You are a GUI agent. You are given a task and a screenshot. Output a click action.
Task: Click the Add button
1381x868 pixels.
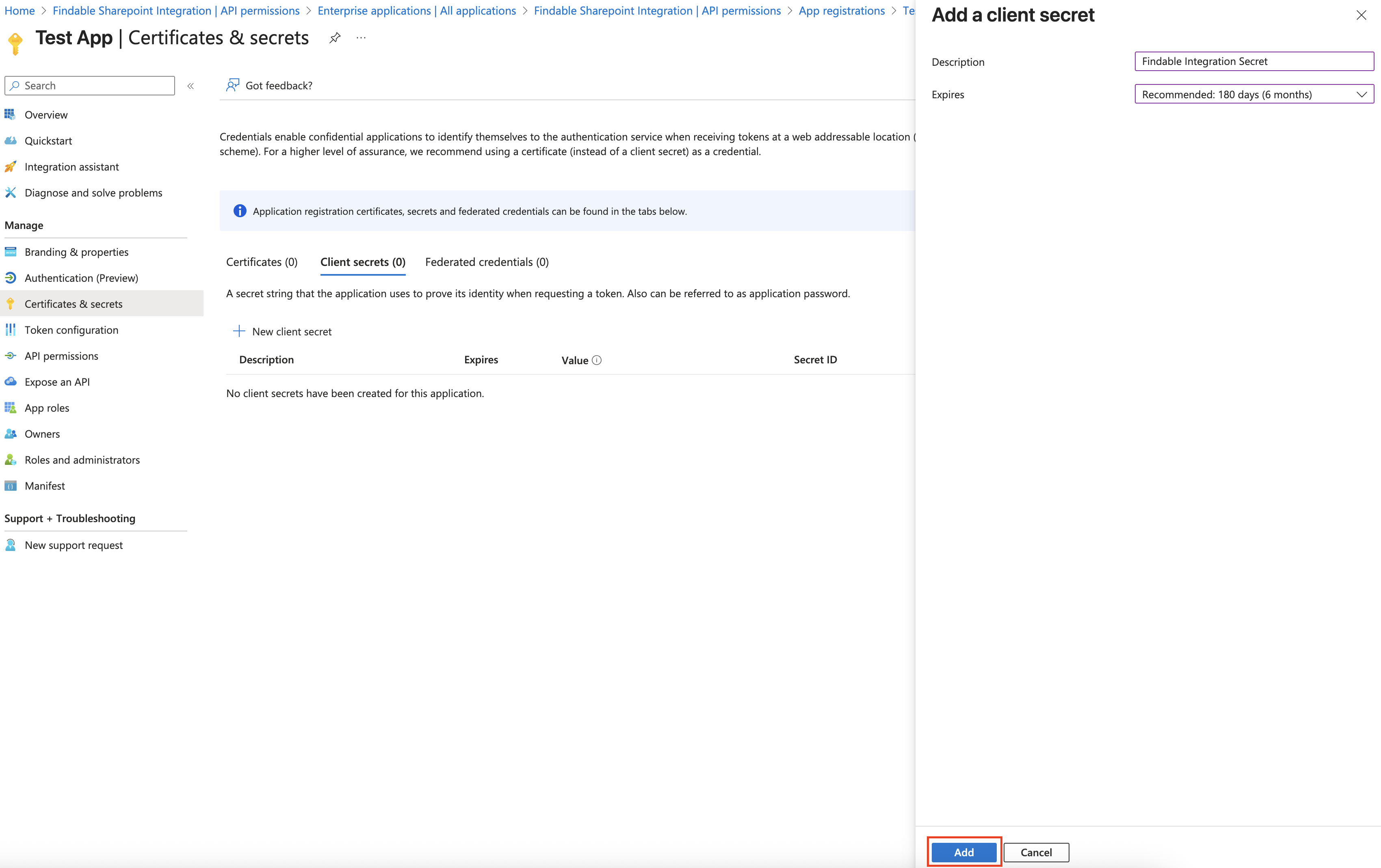click(963, 852)
